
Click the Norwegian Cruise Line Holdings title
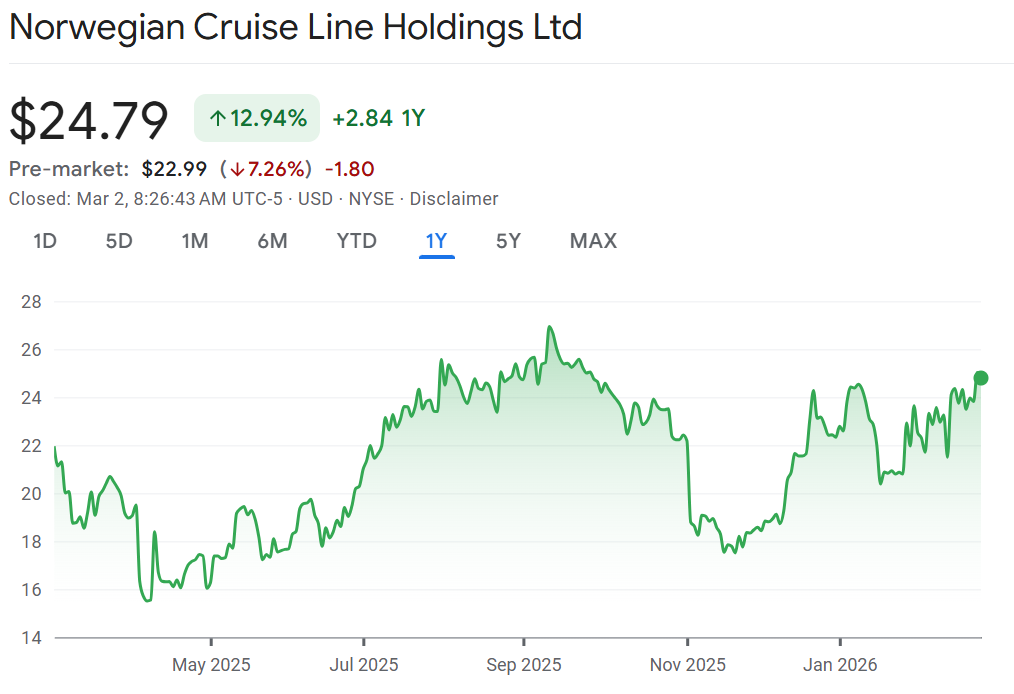(x=295, y=27)
